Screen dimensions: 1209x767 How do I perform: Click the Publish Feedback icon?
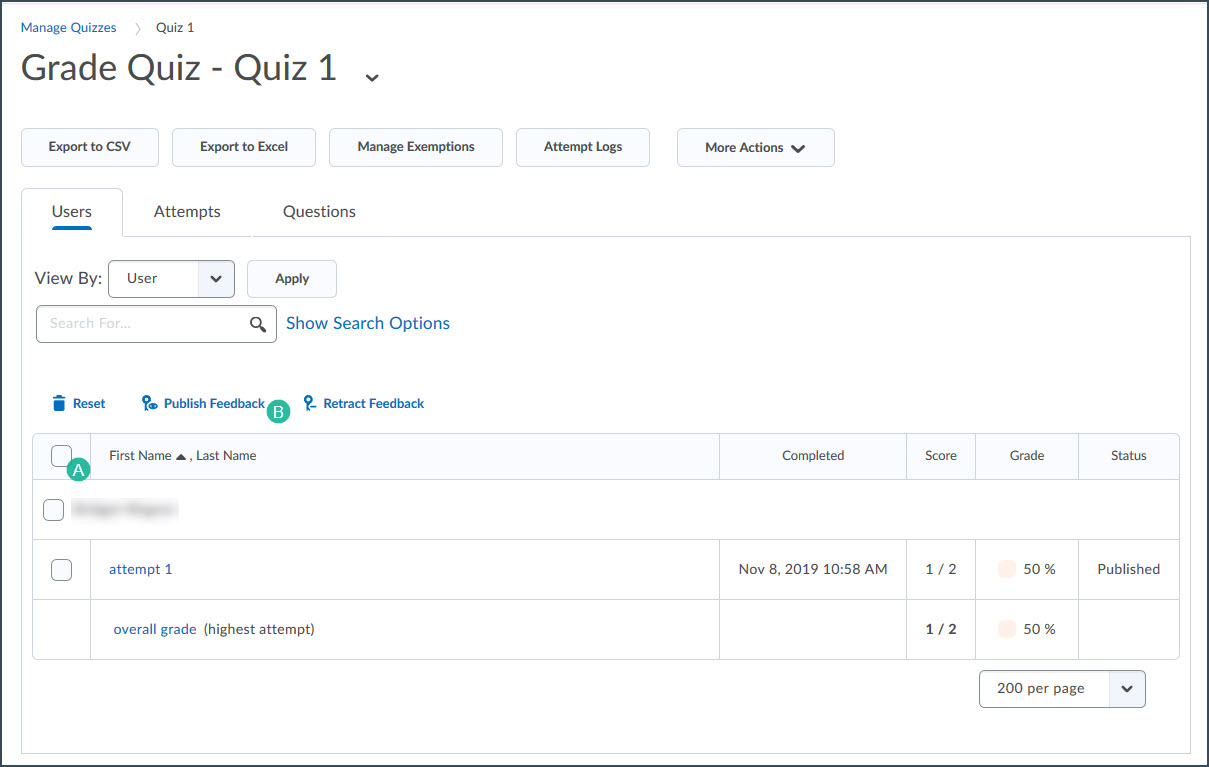(149, 402)
